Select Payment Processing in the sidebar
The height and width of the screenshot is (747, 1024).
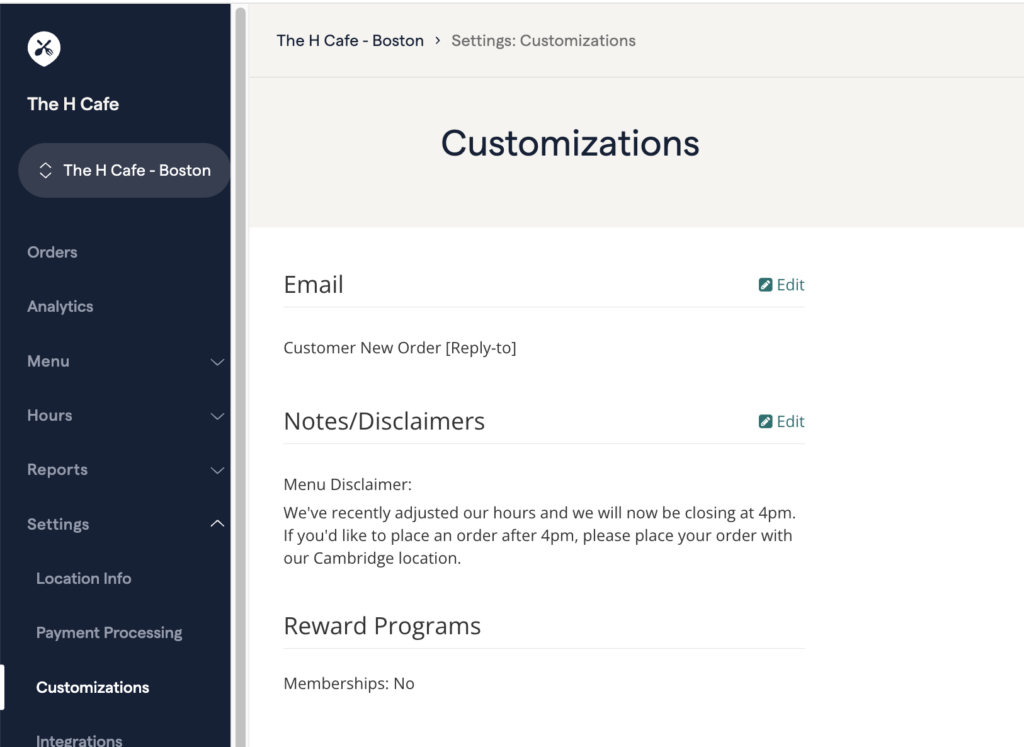pos(109,633)
